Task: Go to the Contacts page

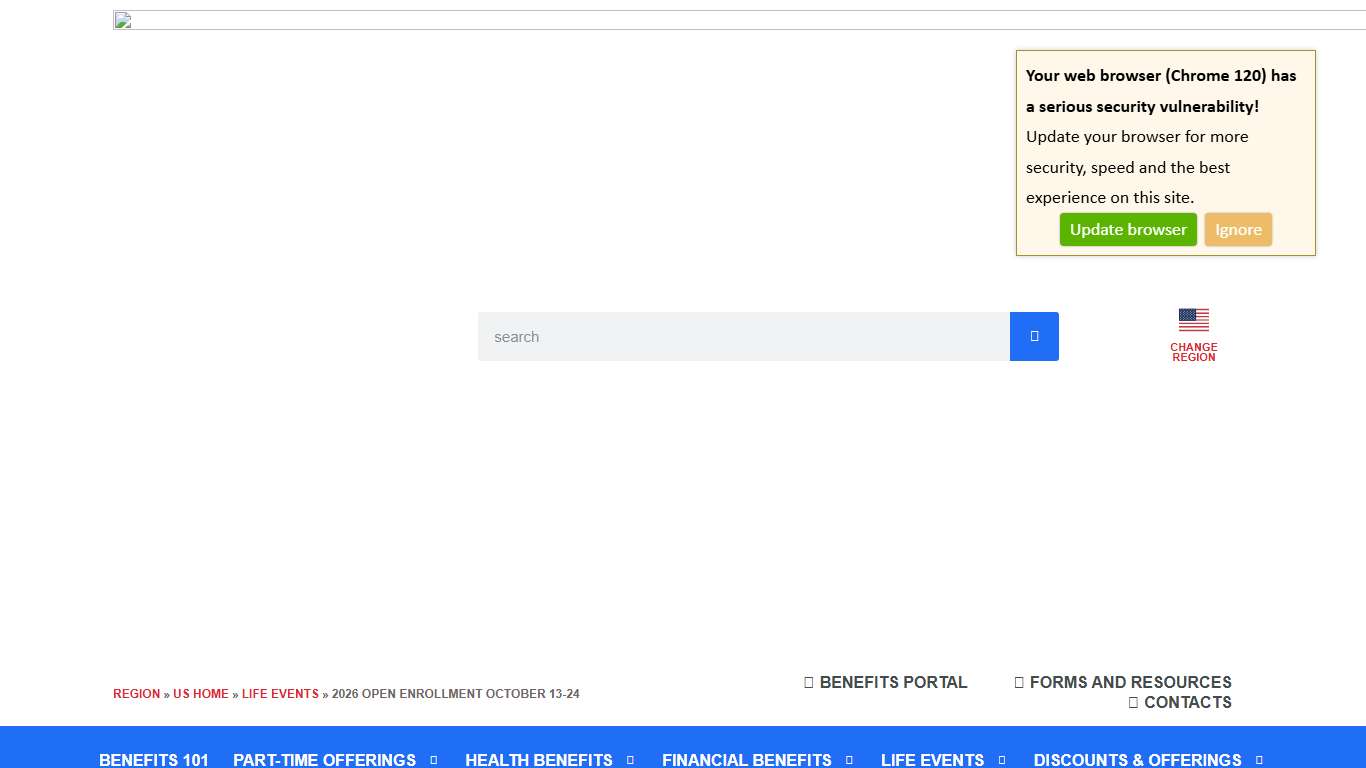Action: pos(1180,702)
